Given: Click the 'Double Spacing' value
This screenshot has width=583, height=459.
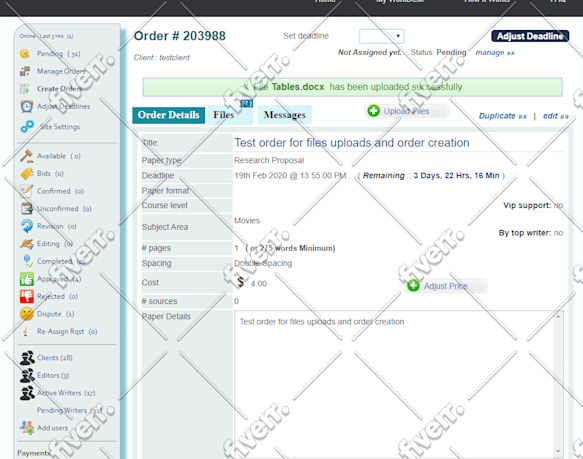Looking at the screenshot, I should point(263,263).
